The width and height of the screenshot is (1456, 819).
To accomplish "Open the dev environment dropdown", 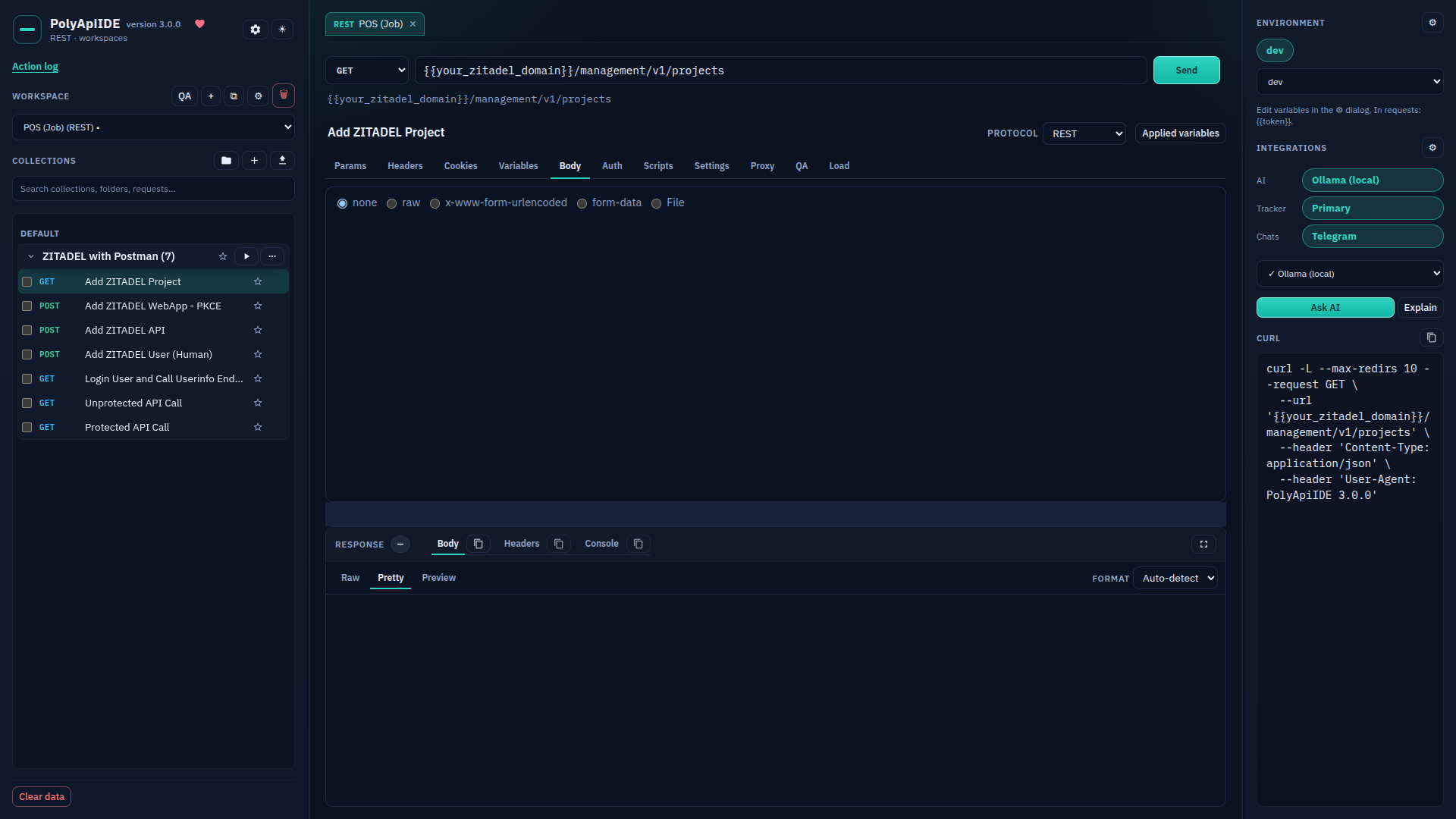I will (1350, 82).
